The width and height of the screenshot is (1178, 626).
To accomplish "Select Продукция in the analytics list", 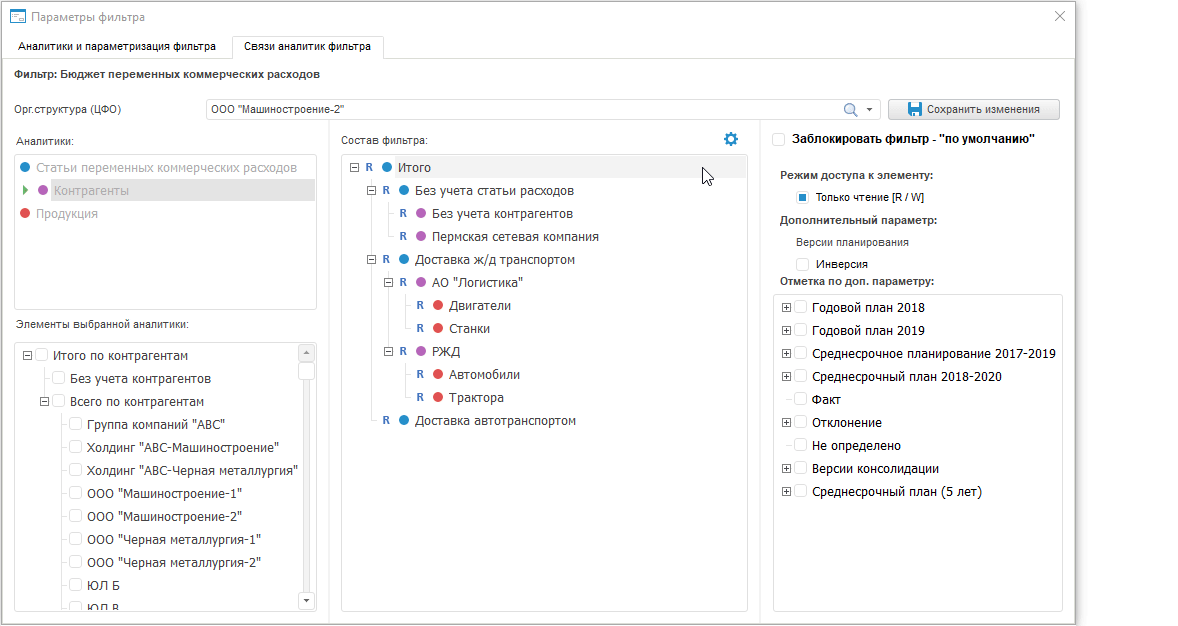I will coord(67,214).
